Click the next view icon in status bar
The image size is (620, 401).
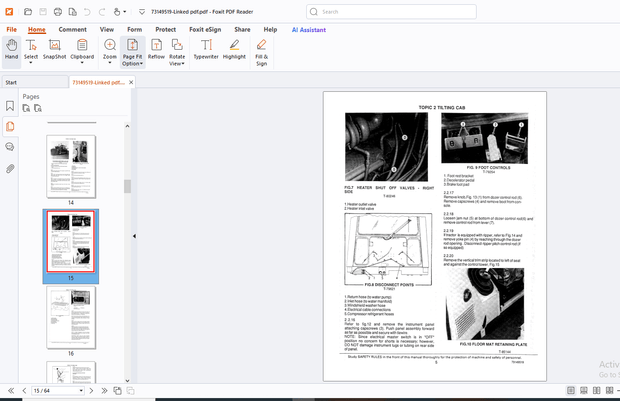tap(130, 391)
